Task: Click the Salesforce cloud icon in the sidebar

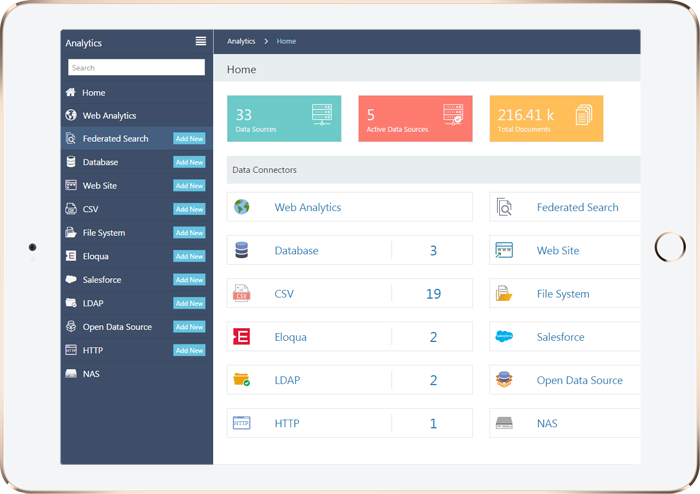Action: (71, 279)
